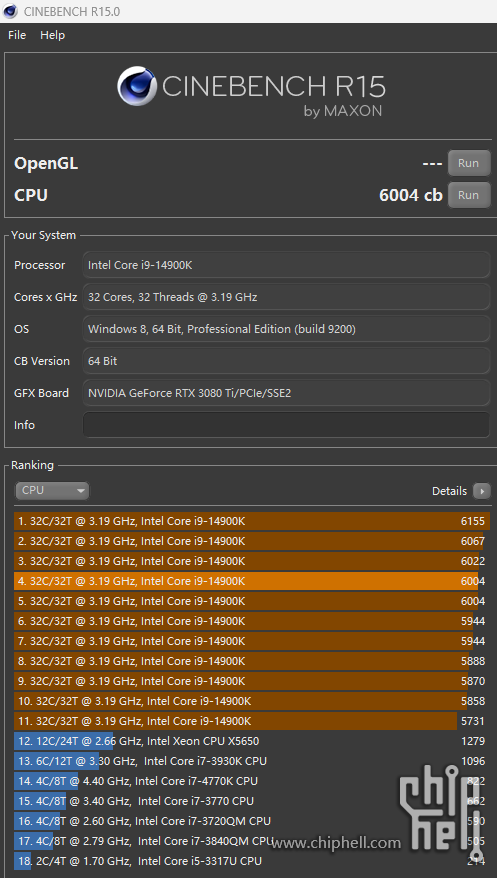Select the GFX Board RTX 3080 Ti field
Screen dimensions: 497x878
pyautogui.click(x=286, y=393)
